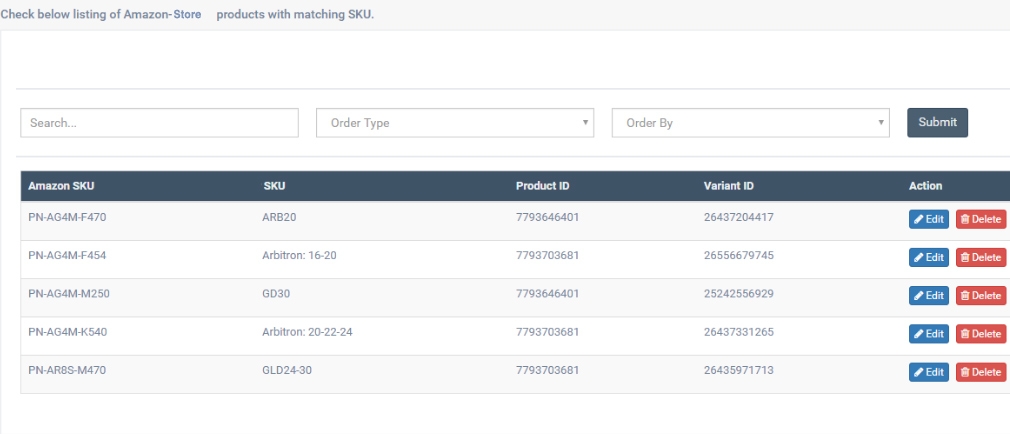The image size is (1010, 434).
Task: Select Variant ID 26556679745
Action: tap(739, 256)
